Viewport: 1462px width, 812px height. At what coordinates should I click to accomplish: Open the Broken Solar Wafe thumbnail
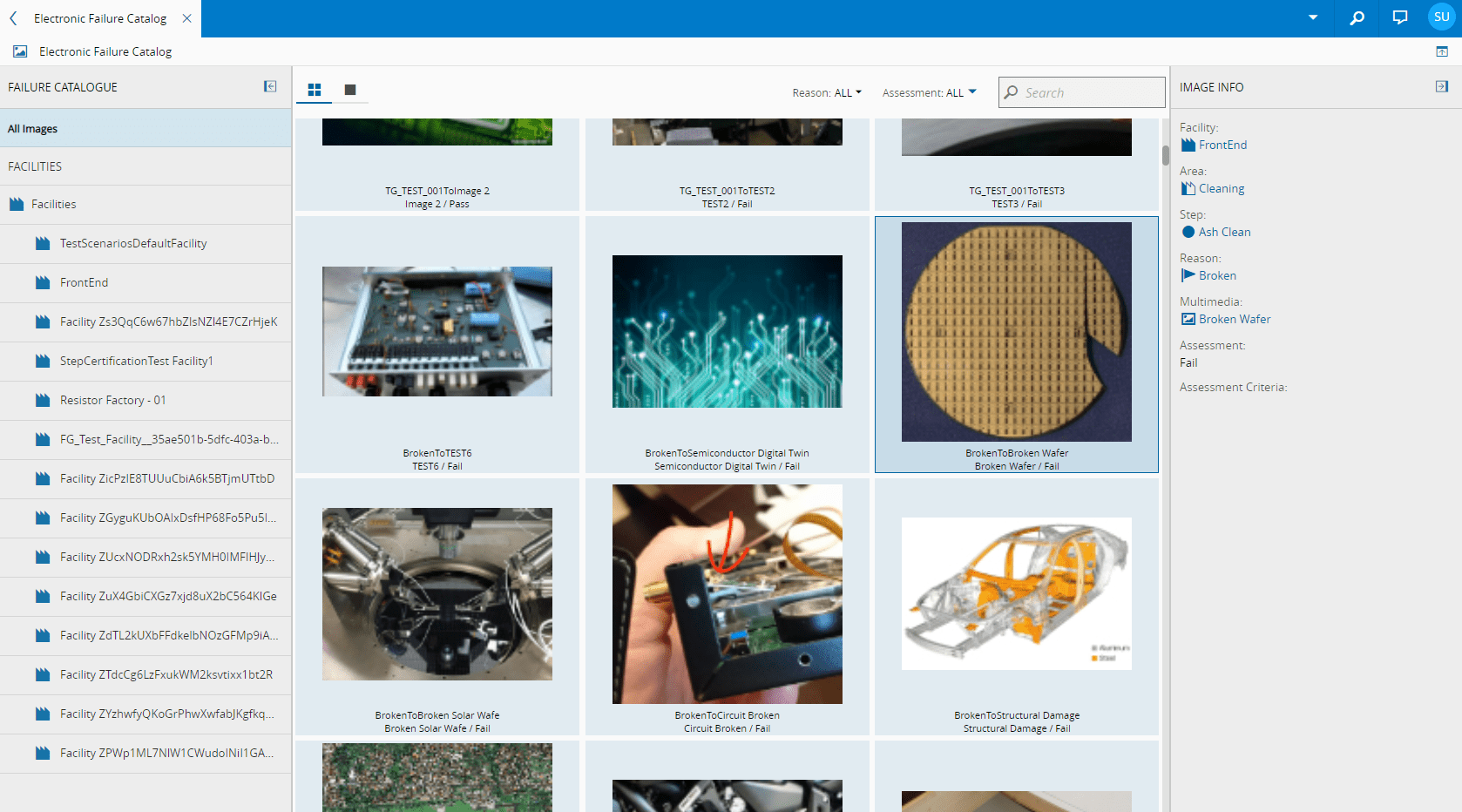click(437, 594)
